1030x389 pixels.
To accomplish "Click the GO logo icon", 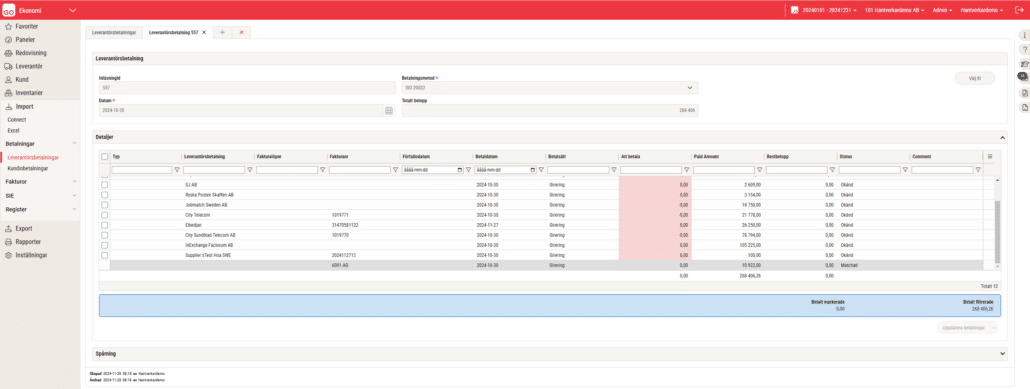I will point(9,10).
